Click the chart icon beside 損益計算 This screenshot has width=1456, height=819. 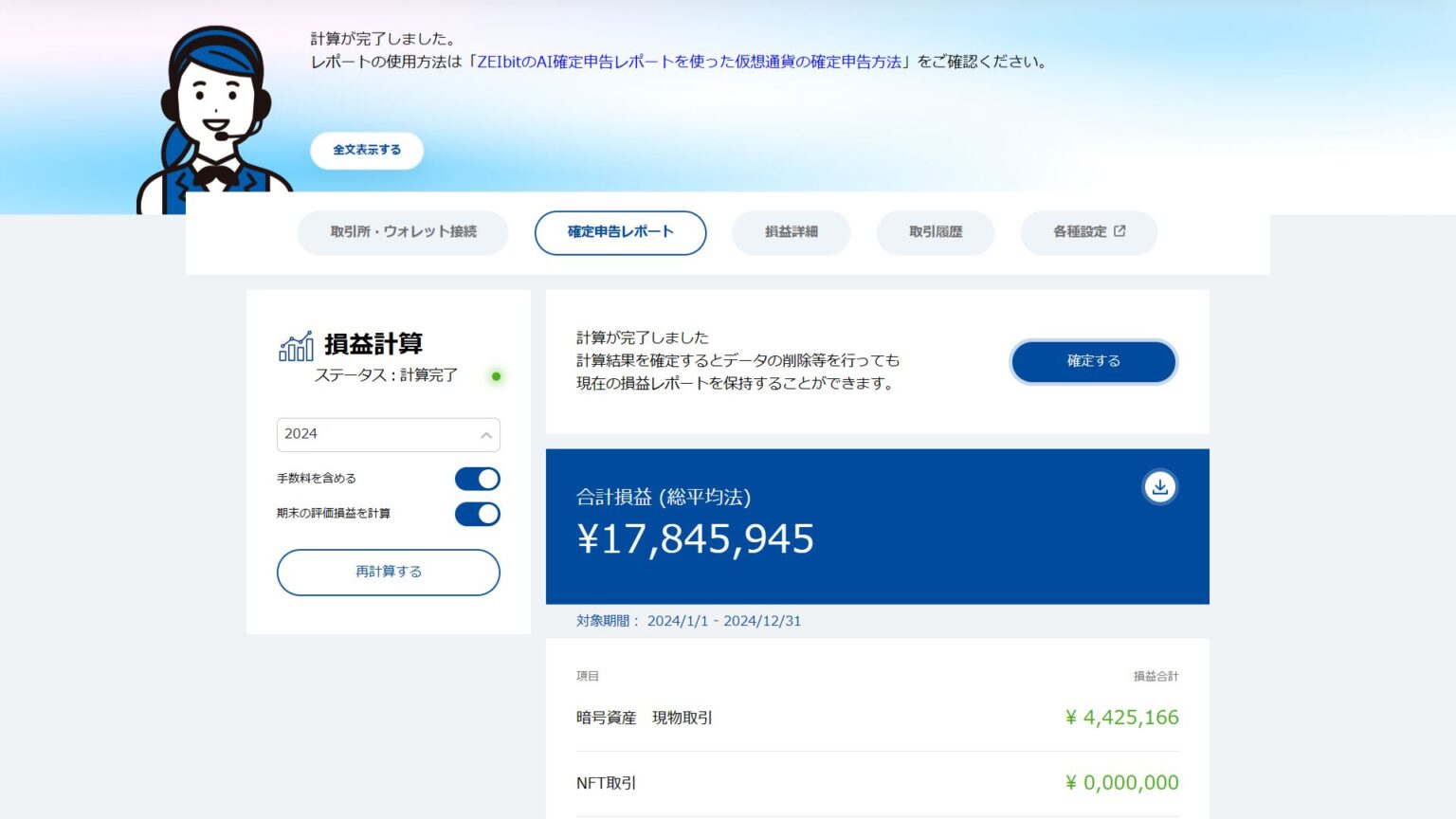[x=295, y=345]
